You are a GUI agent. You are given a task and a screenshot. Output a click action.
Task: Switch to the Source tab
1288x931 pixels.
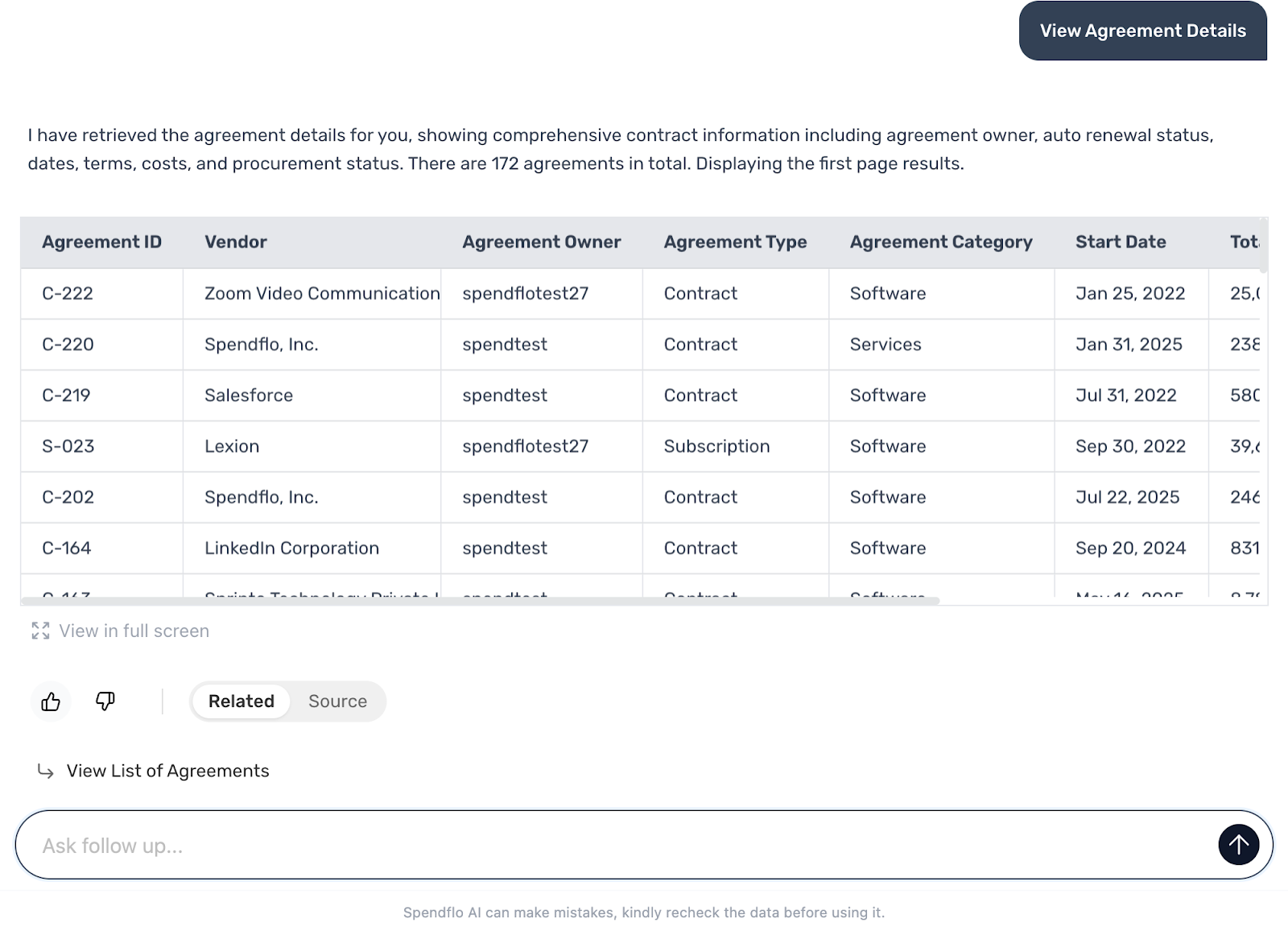[338, 701]
